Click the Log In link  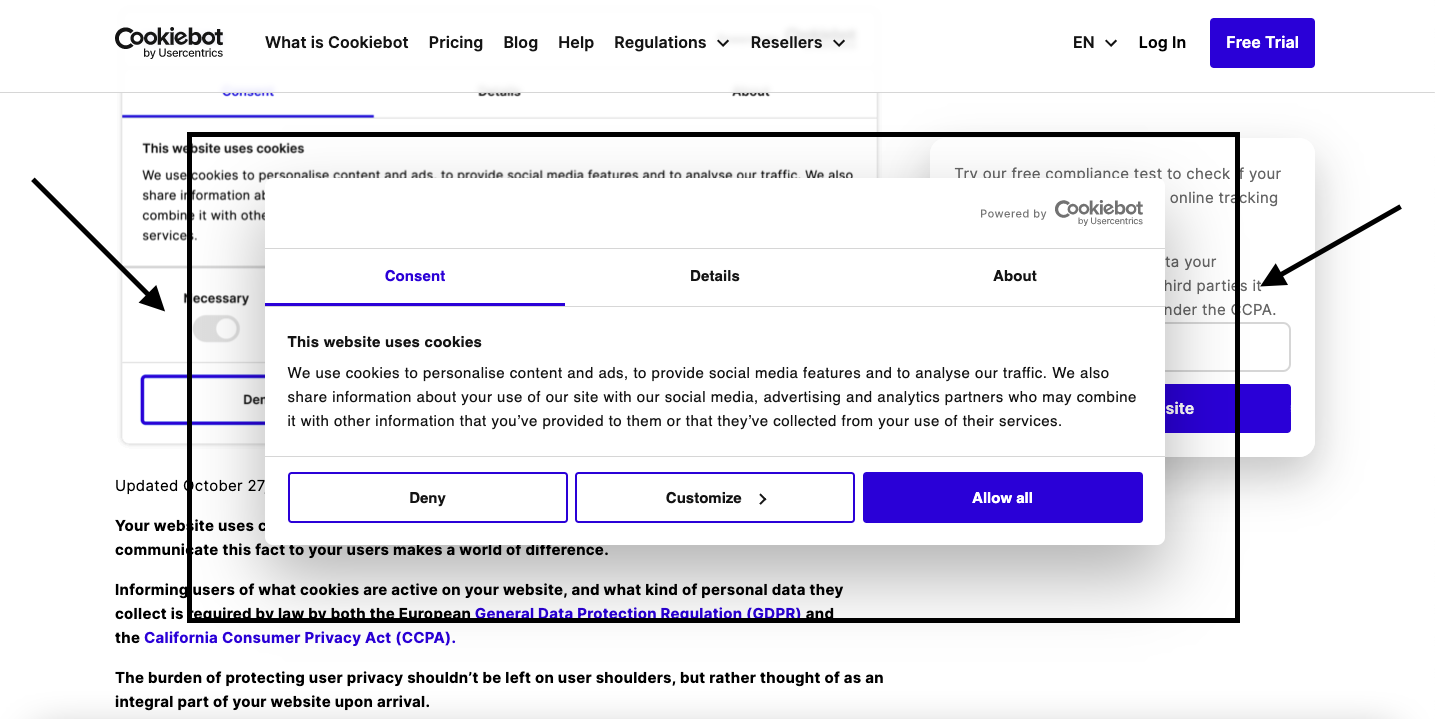click(1162, 42)
